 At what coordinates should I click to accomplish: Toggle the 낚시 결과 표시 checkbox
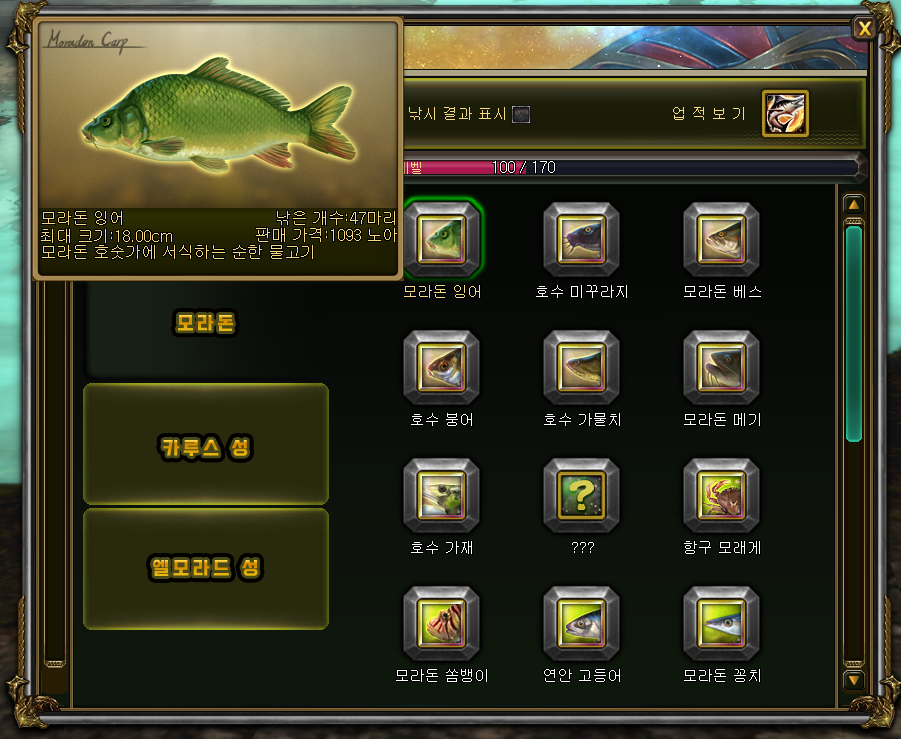[x=521, y=114]
